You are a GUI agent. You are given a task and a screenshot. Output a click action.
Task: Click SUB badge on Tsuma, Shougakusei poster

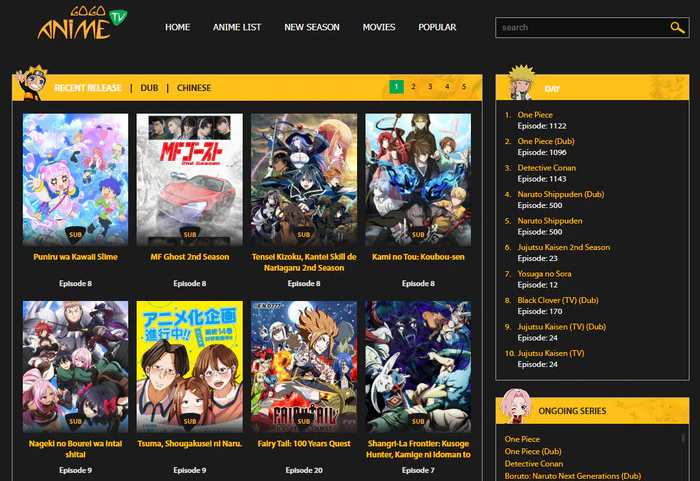tap(190, 421)
